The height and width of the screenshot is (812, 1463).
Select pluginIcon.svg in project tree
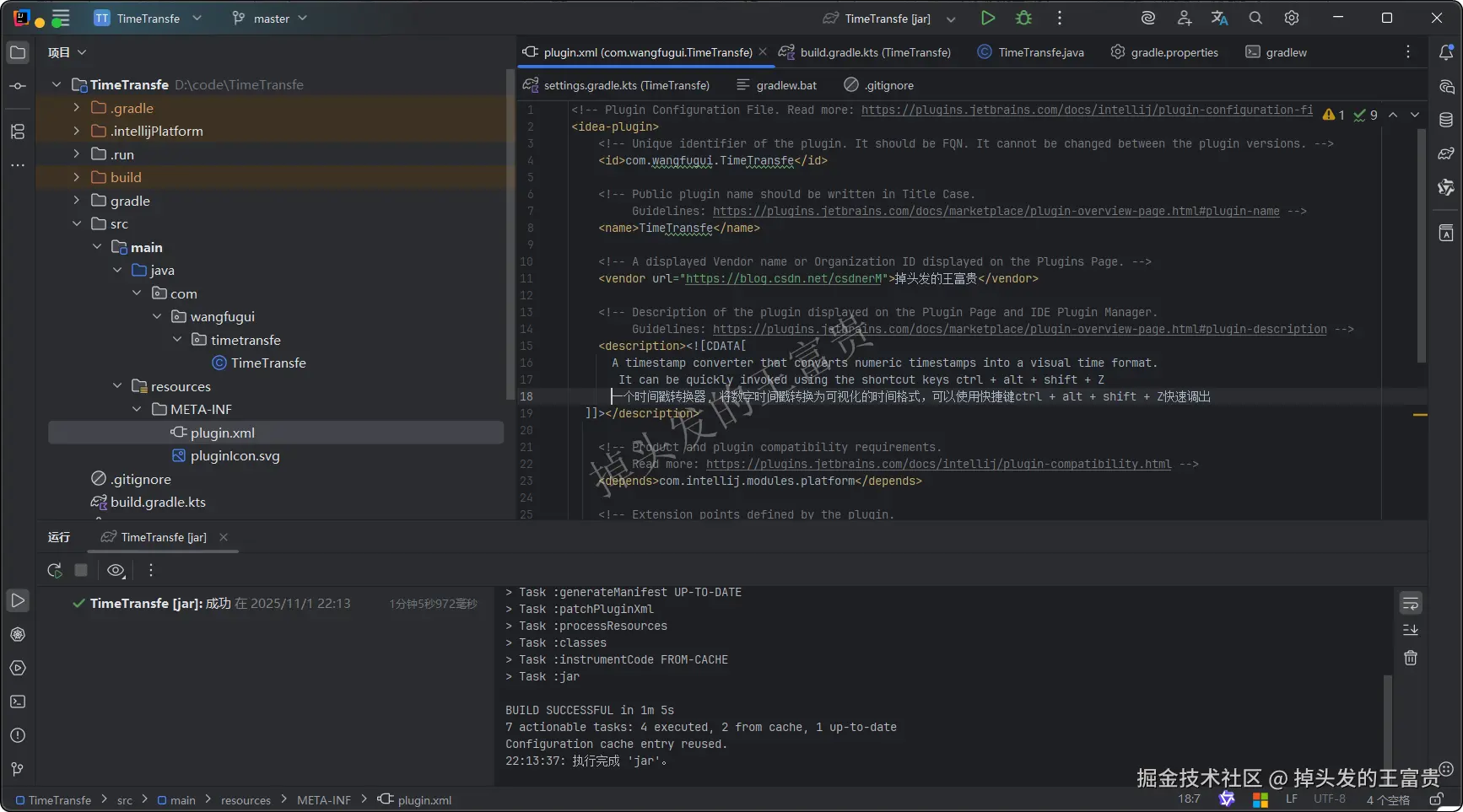[235, 456]
